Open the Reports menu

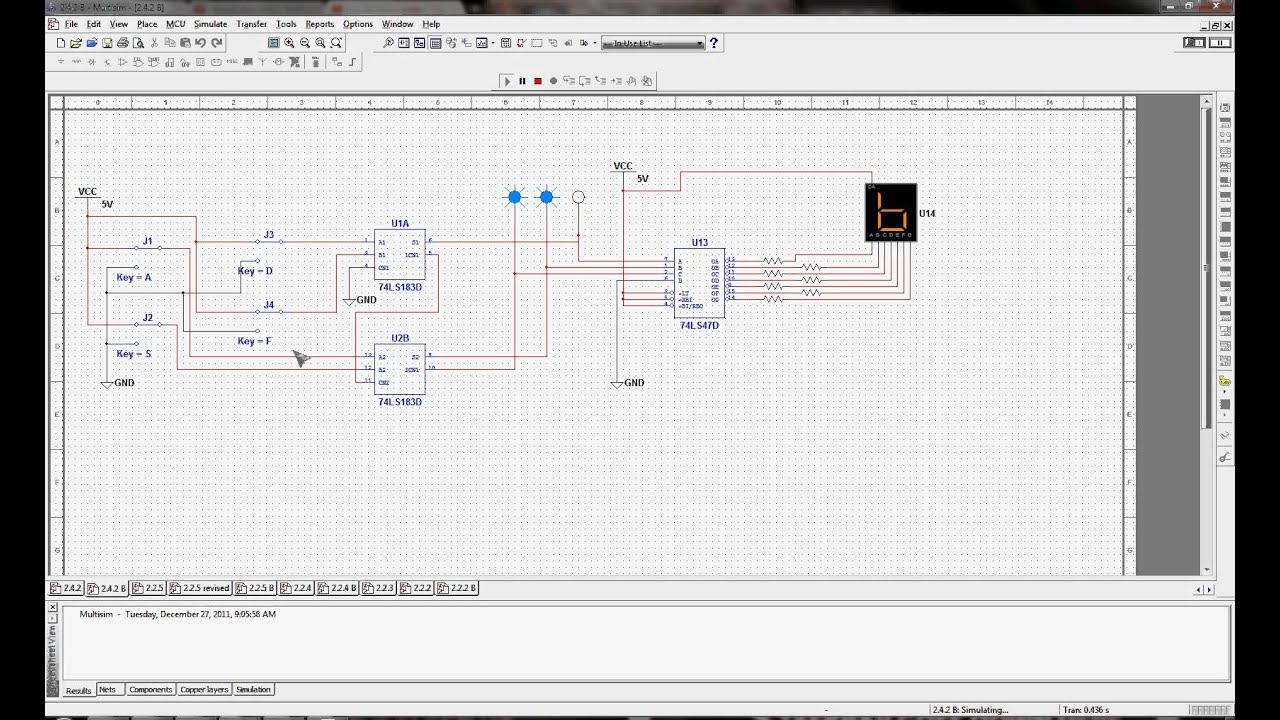pos(320,24)
